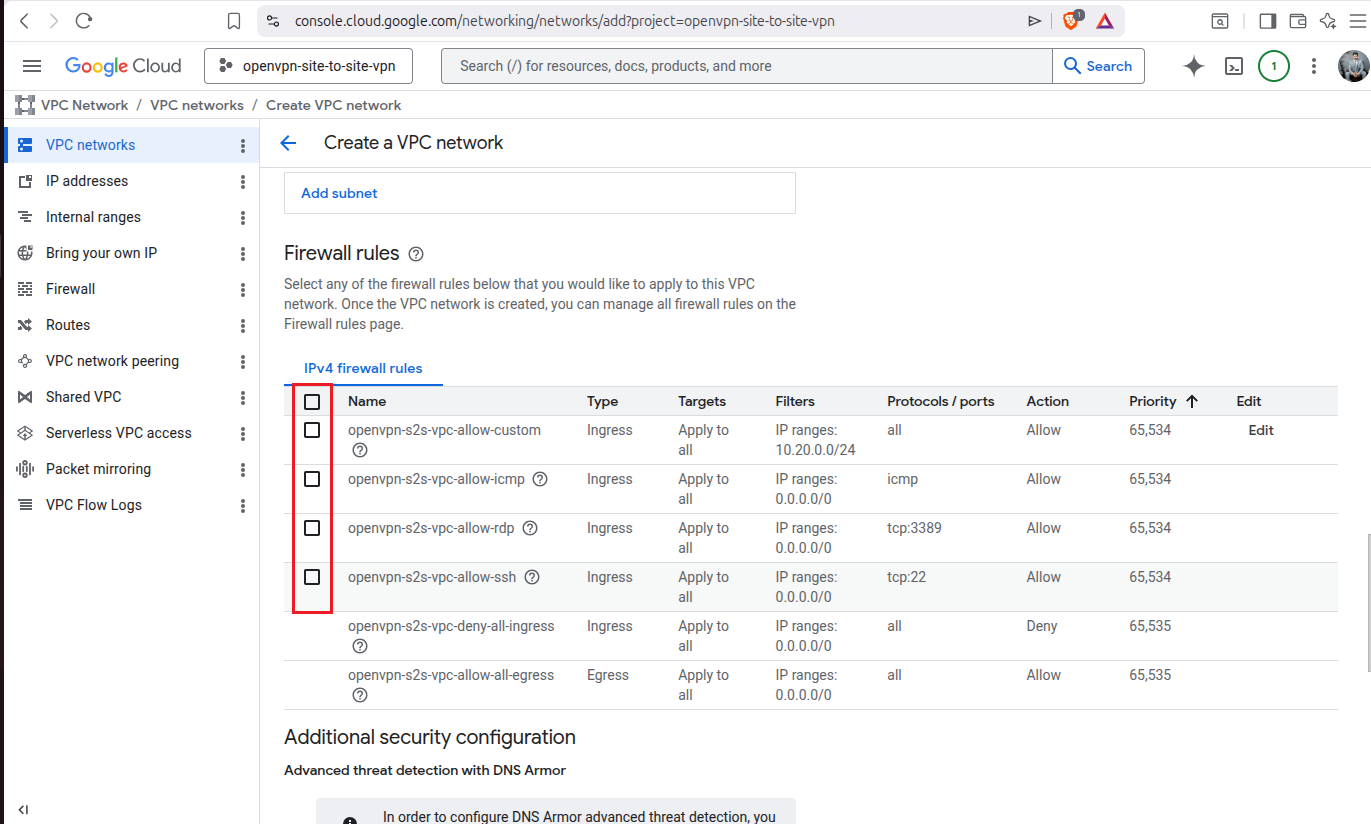The image size is (1371, 824).
Task: Open Gemini AI assistant sparkle icon
Action: [x=1194, y=66]
